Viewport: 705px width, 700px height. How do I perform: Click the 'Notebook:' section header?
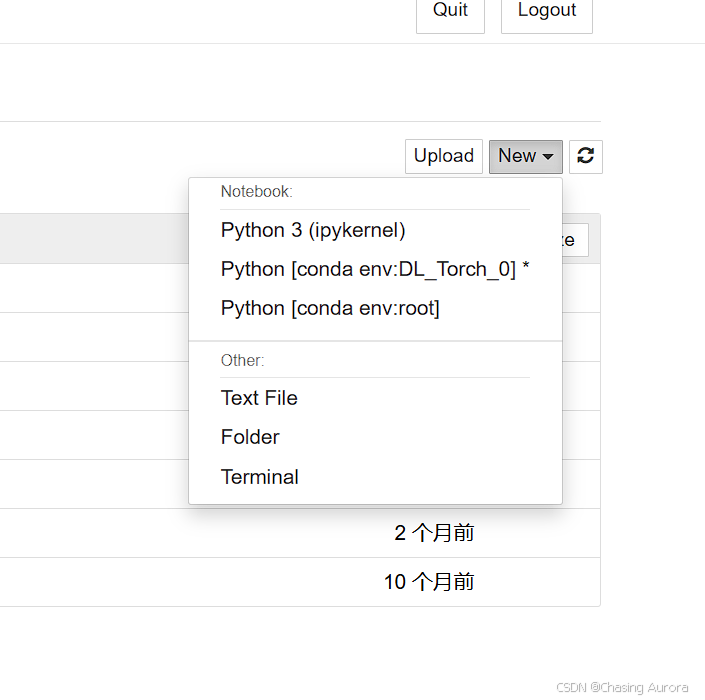tap(256, 191)
